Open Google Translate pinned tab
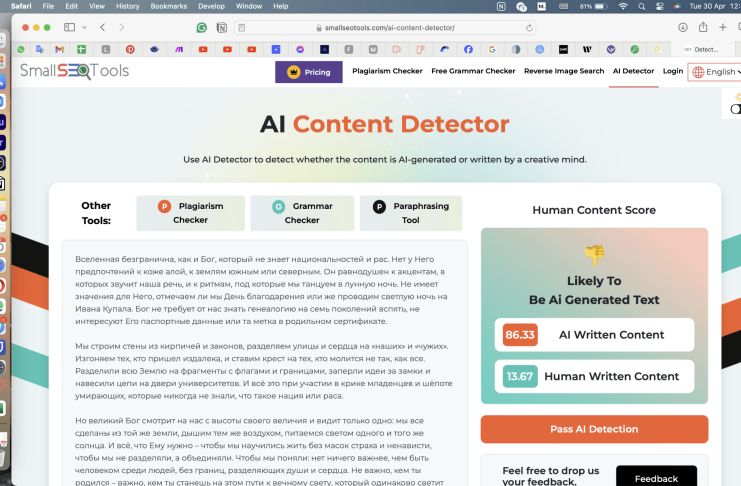Image resolution: width=741 pixels, height=486 pixels. click(x=40, y=49)
